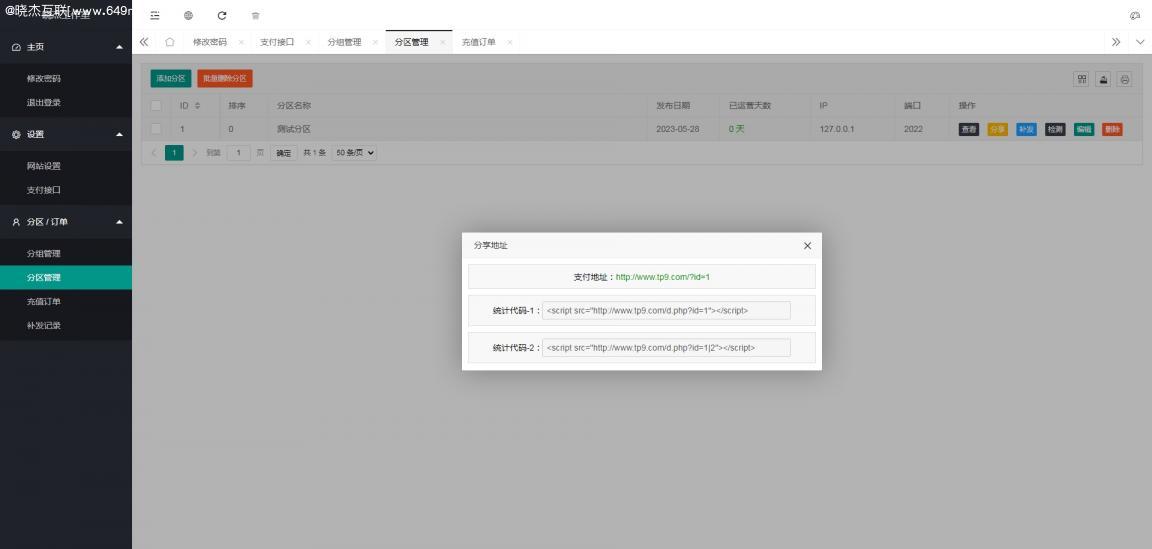Click the 统计代码-2 script field
This screenshot has width=1152, height=549.
pos(666,348)
